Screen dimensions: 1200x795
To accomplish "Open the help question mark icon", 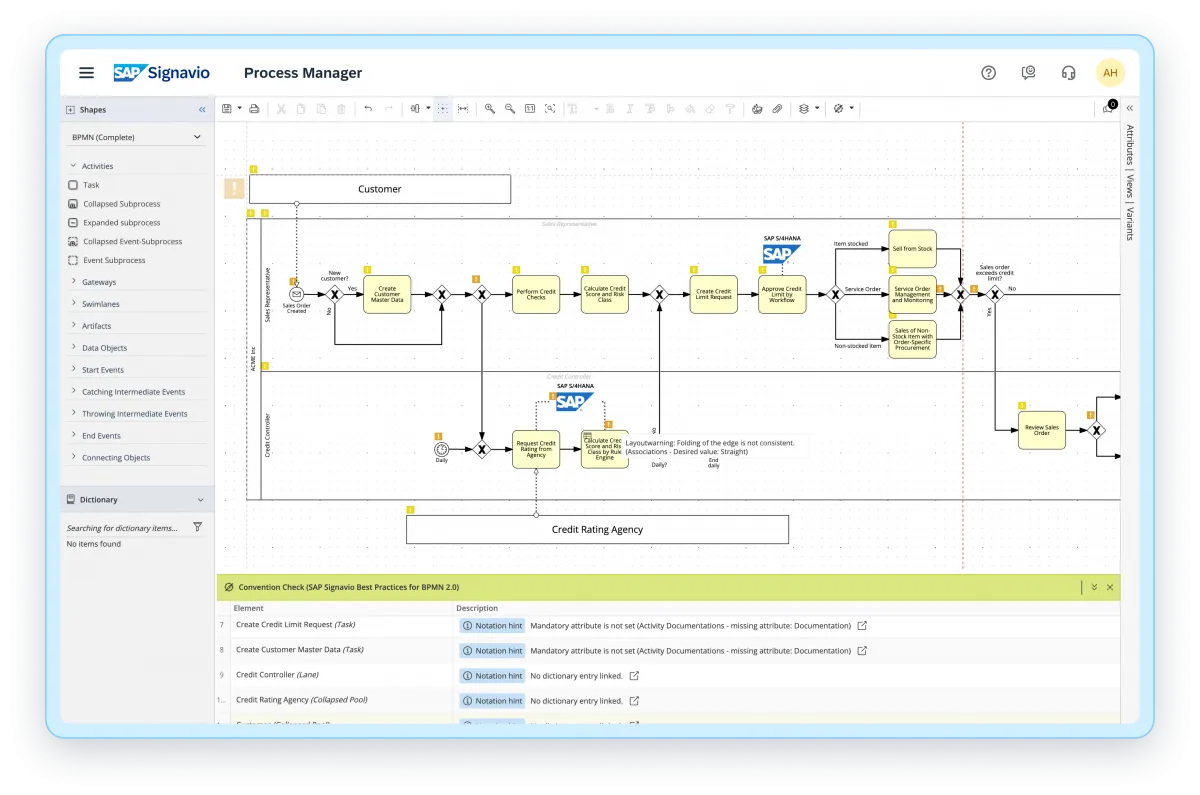I will (x=988, y=73).
